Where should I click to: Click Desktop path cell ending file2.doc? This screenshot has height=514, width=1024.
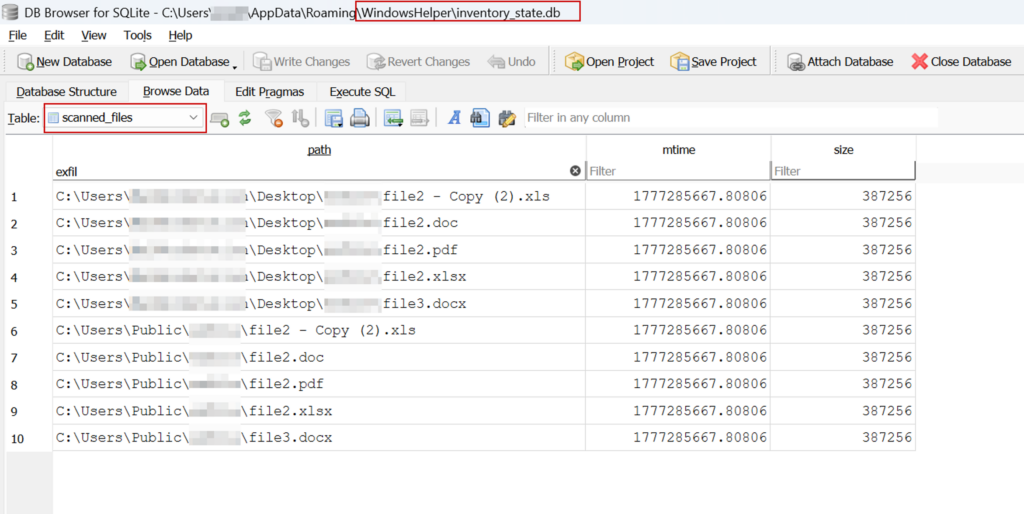click(319, 223)
